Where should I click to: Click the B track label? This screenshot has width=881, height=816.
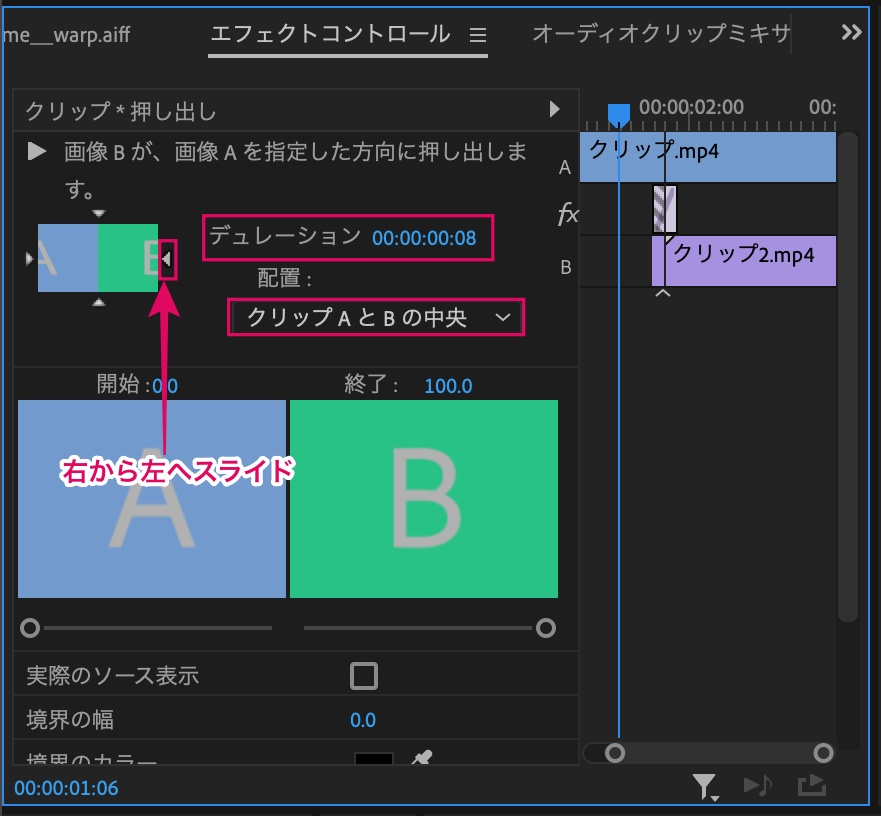[566, 268]
